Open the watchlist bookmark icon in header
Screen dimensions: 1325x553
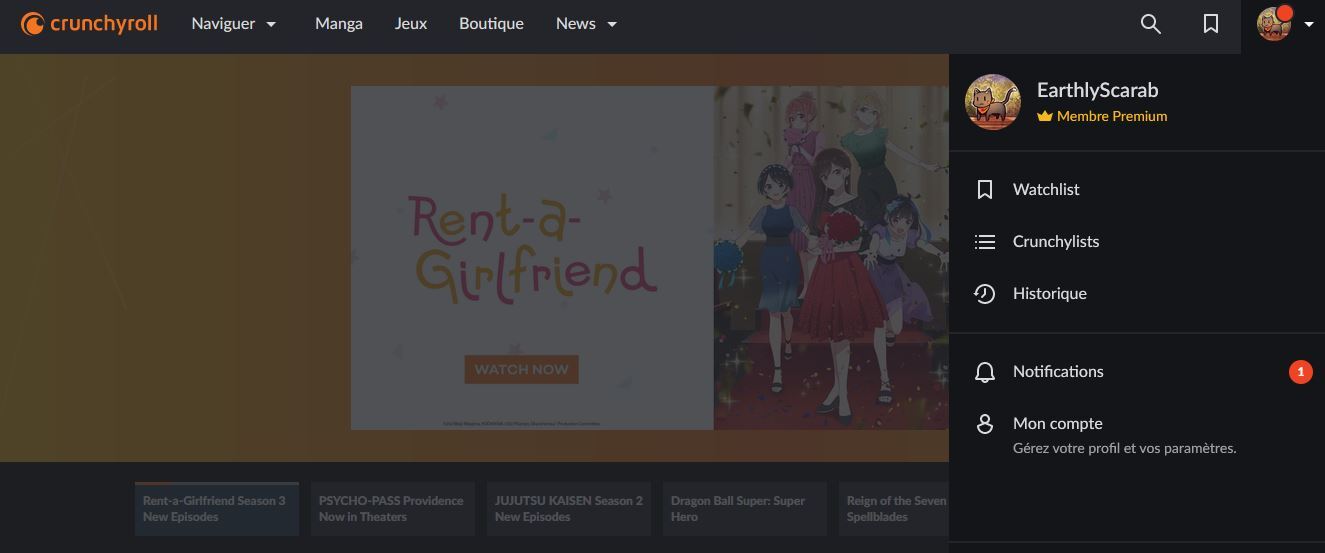point(1211,24)
